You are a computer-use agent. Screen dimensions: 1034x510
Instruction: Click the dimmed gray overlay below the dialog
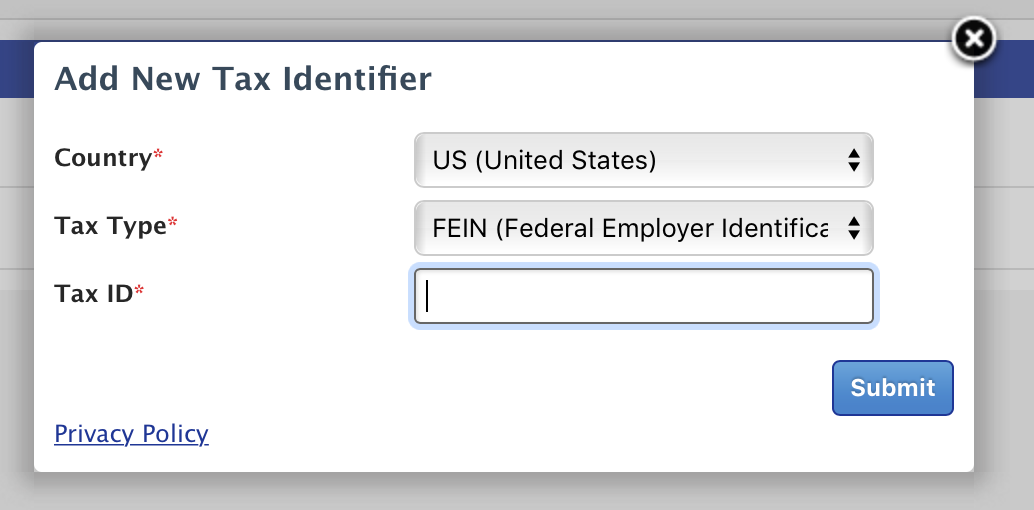tap(517, 494)
